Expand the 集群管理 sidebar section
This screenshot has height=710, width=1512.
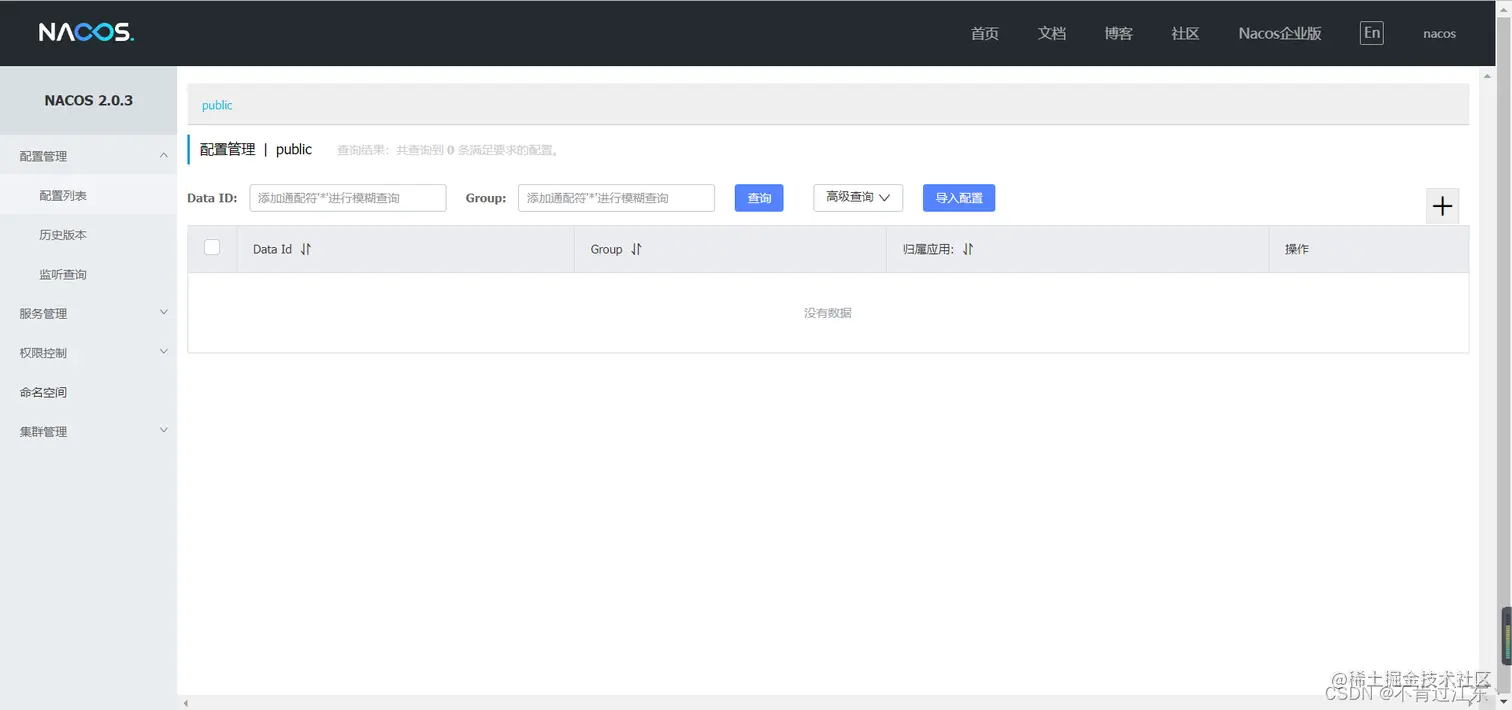click(x=42, y=430)
